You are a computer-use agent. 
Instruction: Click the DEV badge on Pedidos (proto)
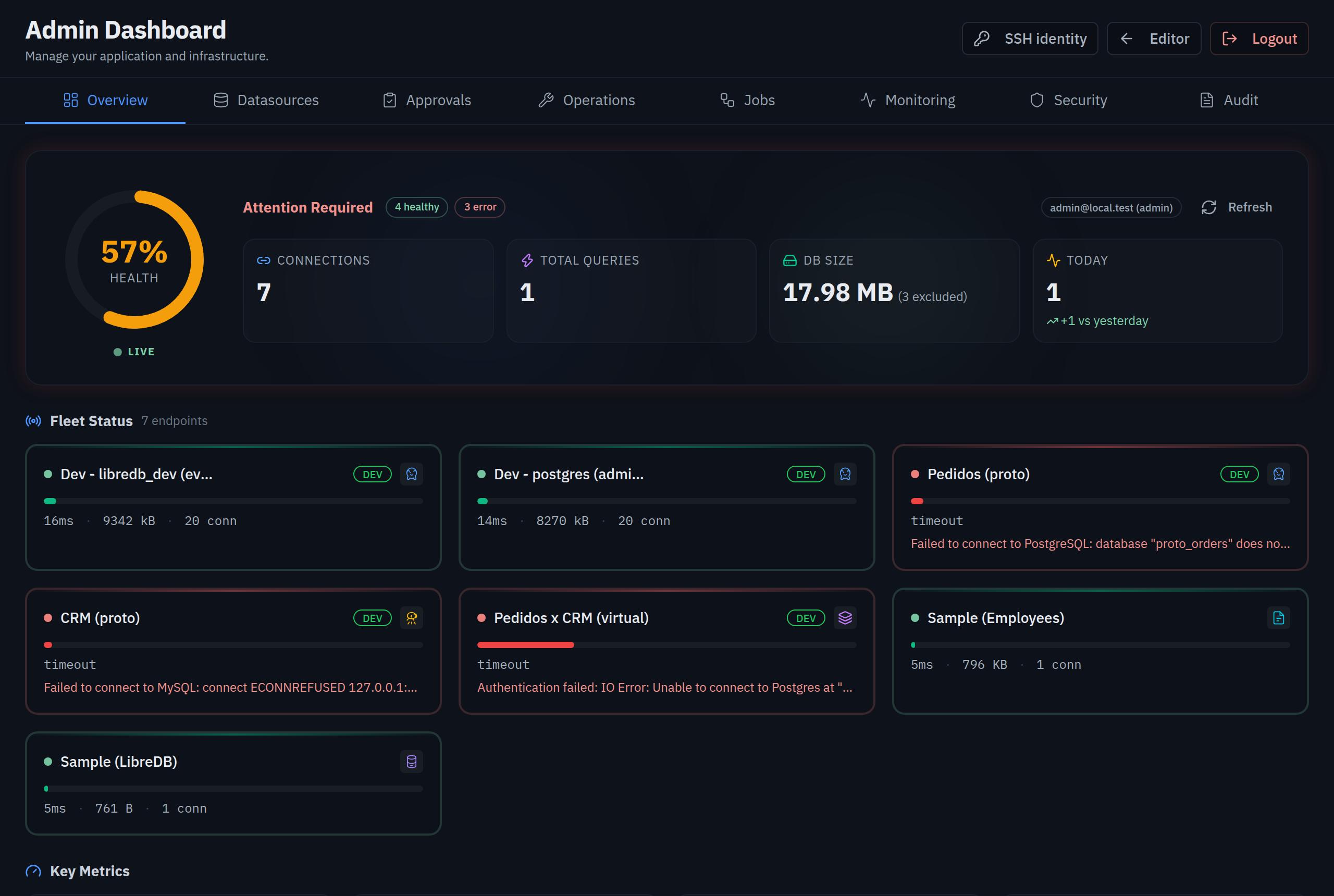click(x=1239, y=474)
